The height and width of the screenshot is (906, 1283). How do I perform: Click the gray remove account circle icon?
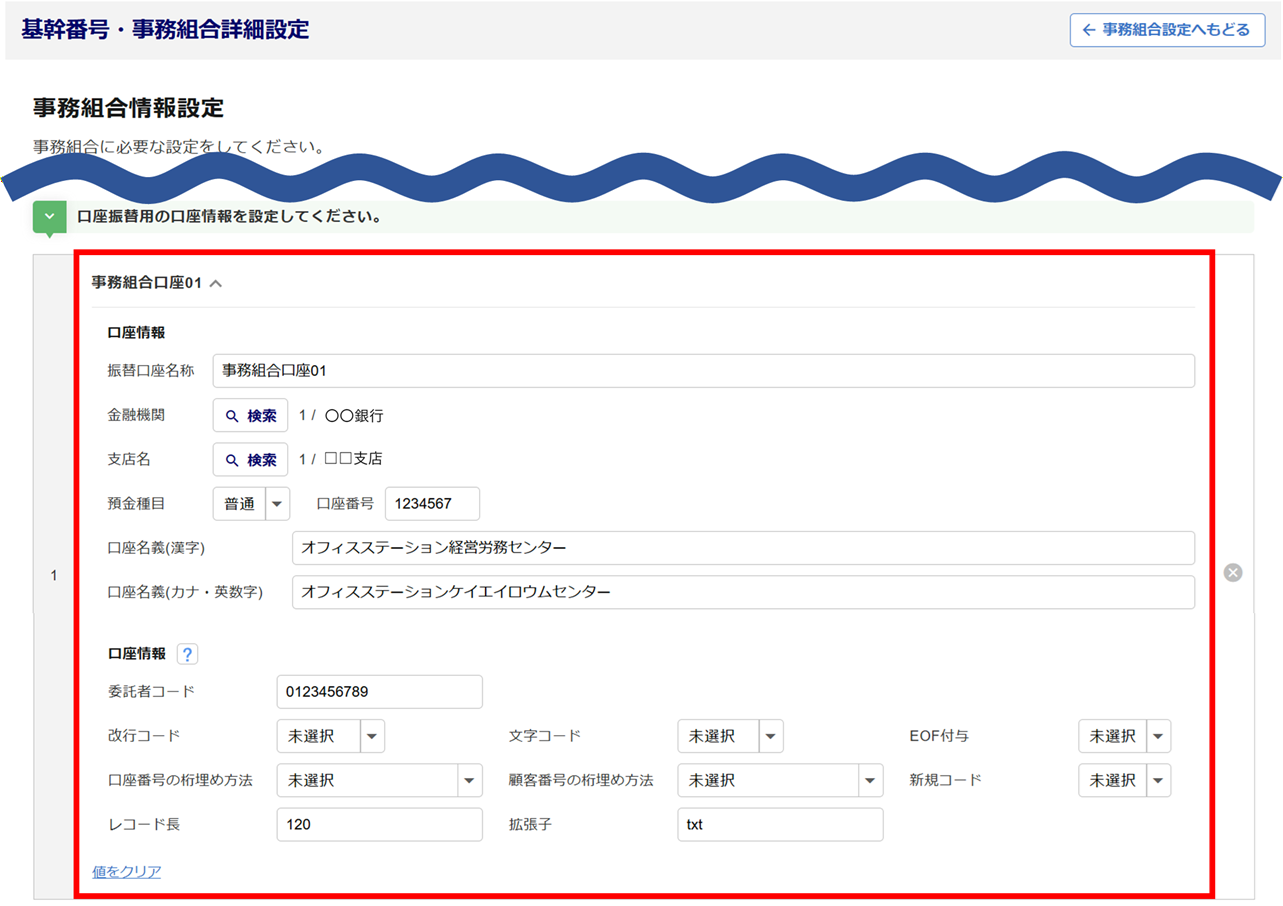[x=1233, y=573]
